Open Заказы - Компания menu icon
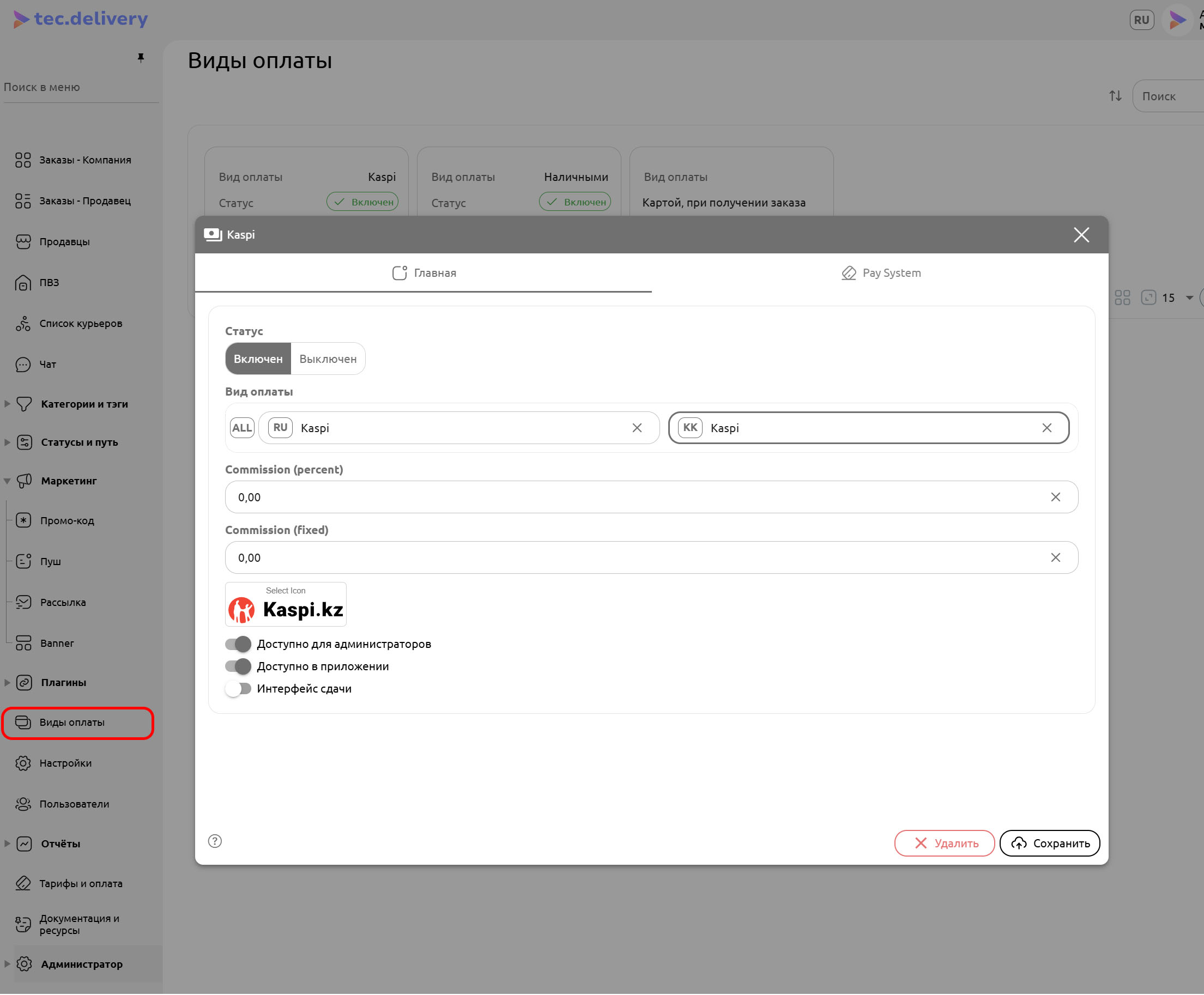Viewport: 1204px width, 995px height. click(23, 160)
